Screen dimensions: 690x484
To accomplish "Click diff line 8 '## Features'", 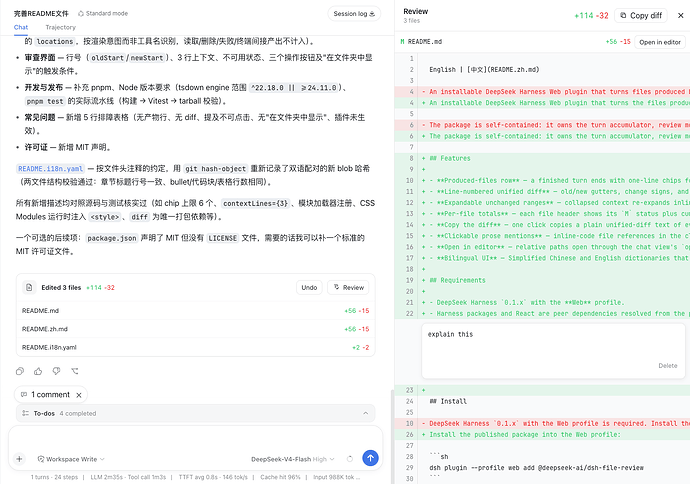I will tap(542, 158).
